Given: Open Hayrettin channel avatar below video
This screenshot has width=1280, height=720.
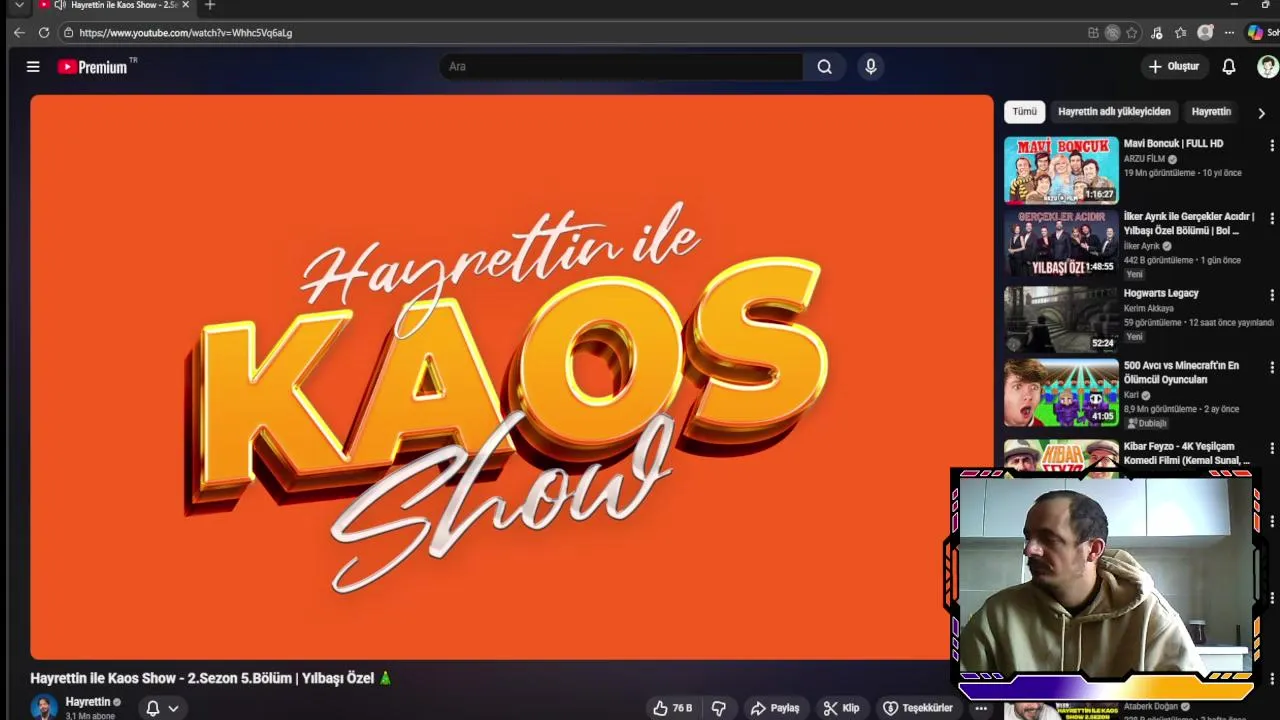Looking at the screenshot, I should coord(44,707).
